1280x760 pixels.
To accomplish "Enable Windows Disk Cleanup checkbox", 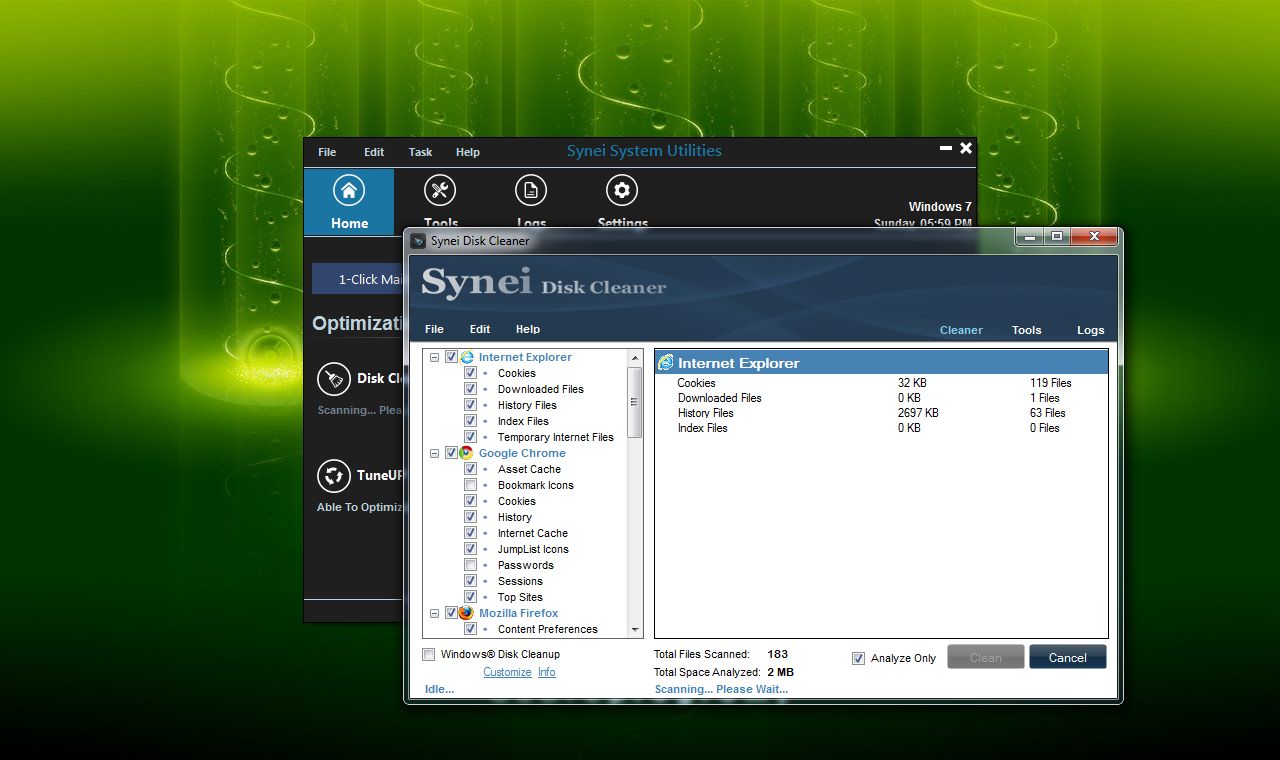I will tap(429, 655).
